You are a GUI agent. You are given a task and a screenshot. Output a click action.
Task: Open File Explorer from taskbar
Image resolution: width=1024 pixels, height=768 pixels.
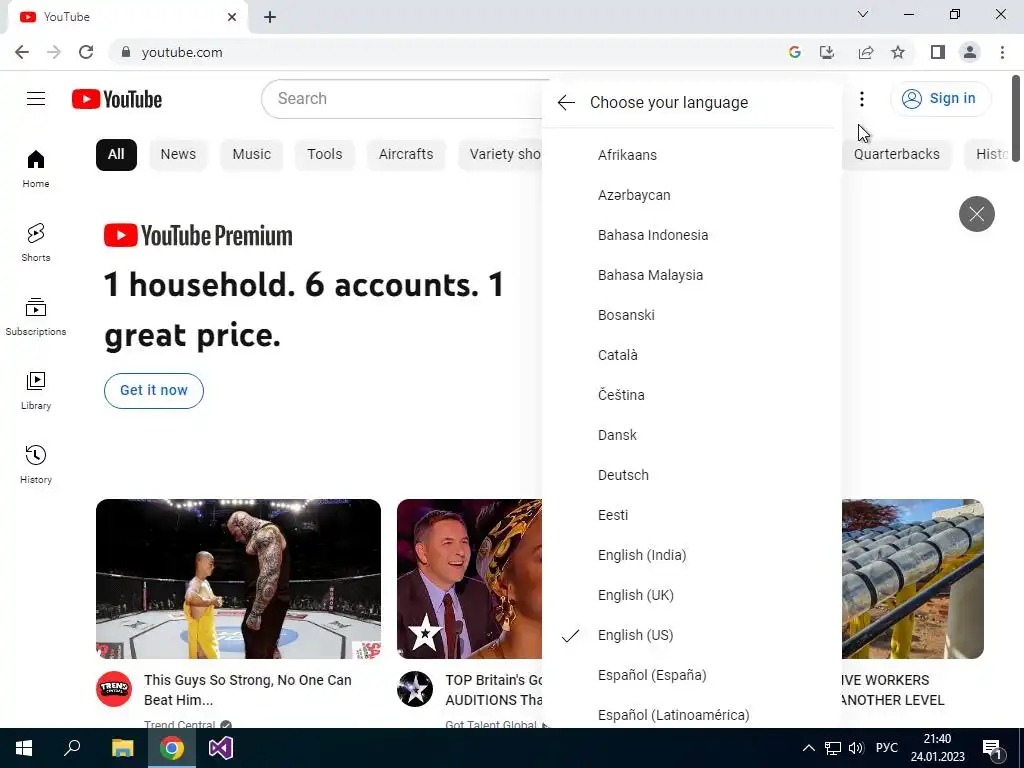(122, 748)
